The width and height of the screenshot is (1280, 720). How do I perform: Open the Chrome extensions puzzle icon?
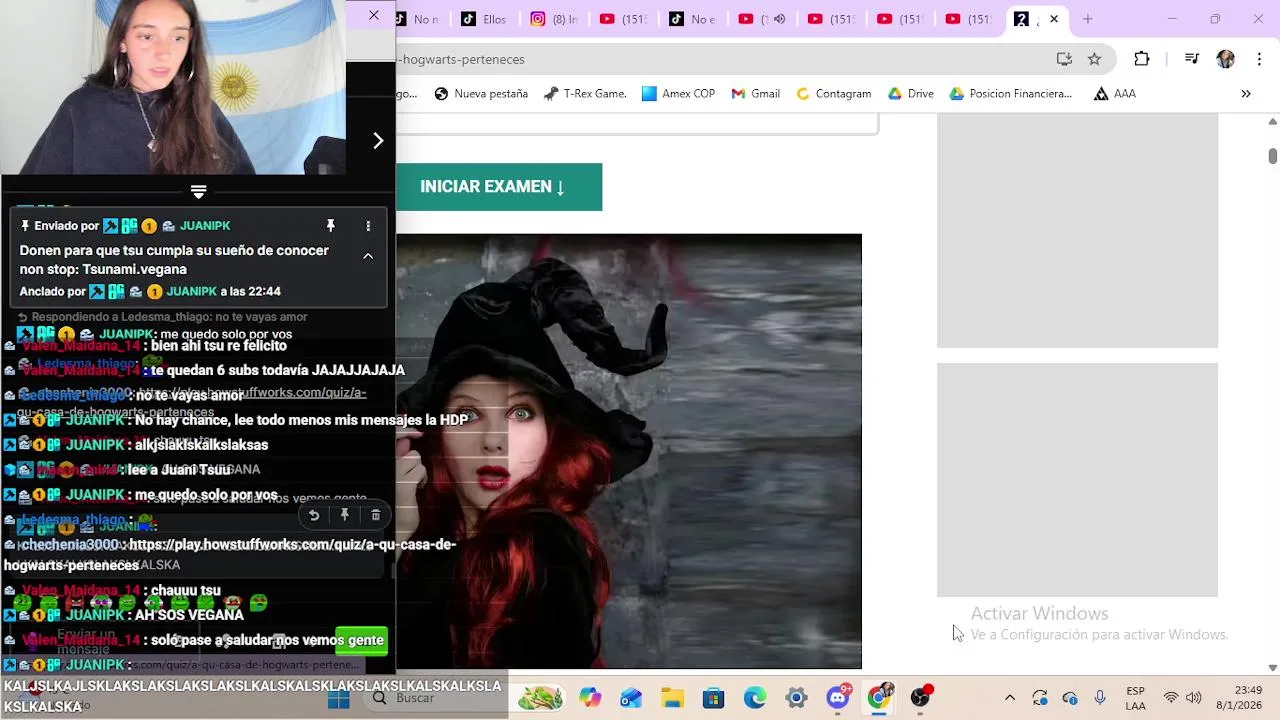(1142, 59)
